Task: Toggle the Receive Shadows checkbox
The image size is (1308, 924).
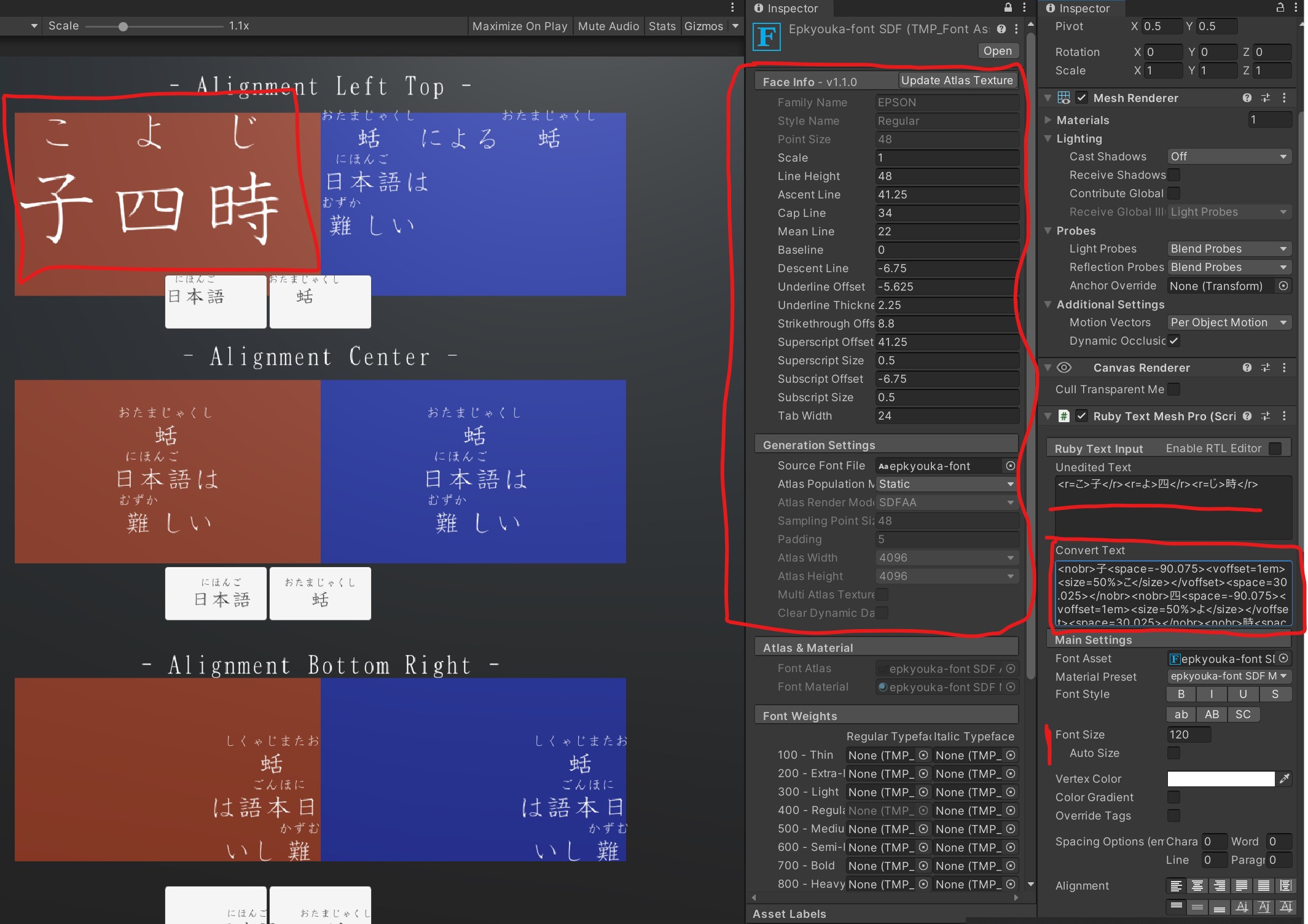Action: click(x=1173, y=175)
